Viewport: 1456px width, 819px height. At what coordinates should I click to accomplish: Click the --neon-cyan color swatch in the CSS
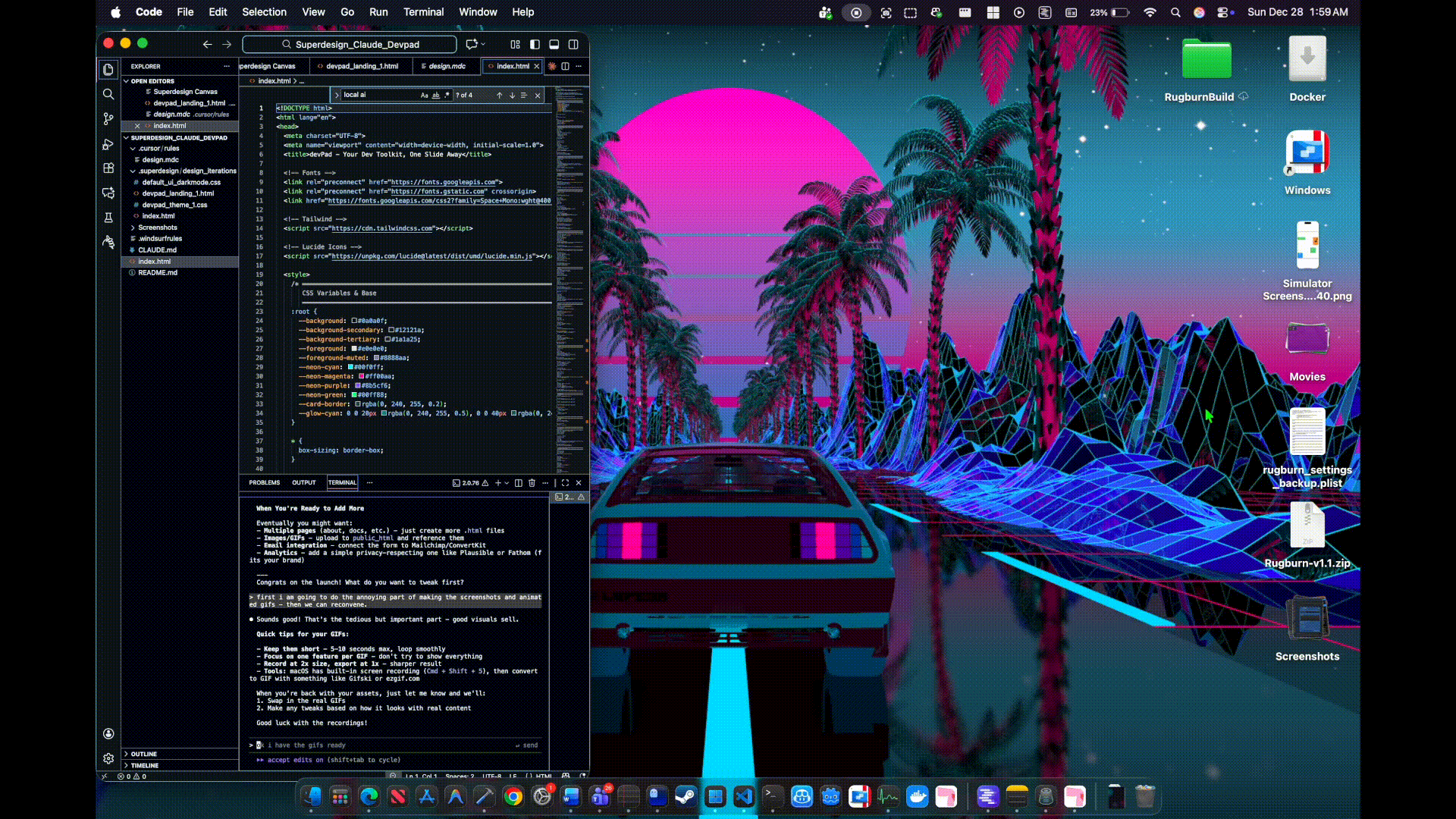pyautogui.click(x=350, y=366)
